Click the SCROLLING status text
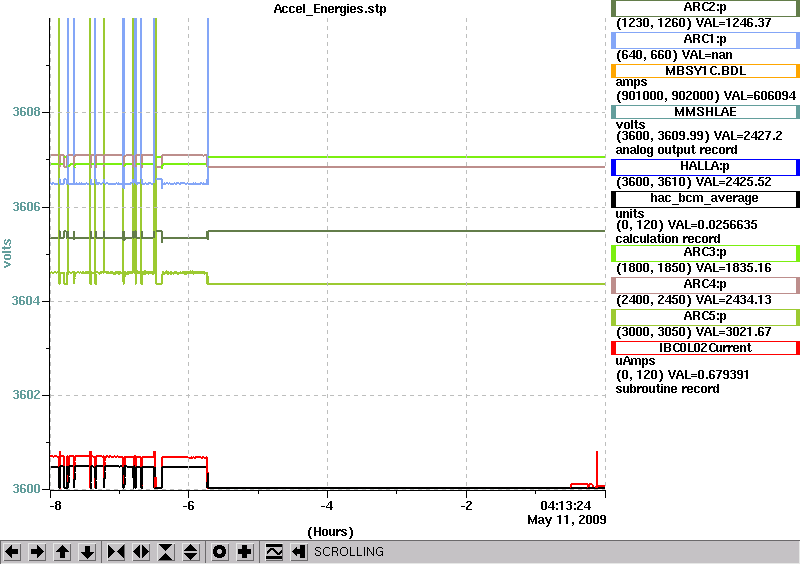The height and width of the screenshot is (564, 800). [x=348, y=552]
